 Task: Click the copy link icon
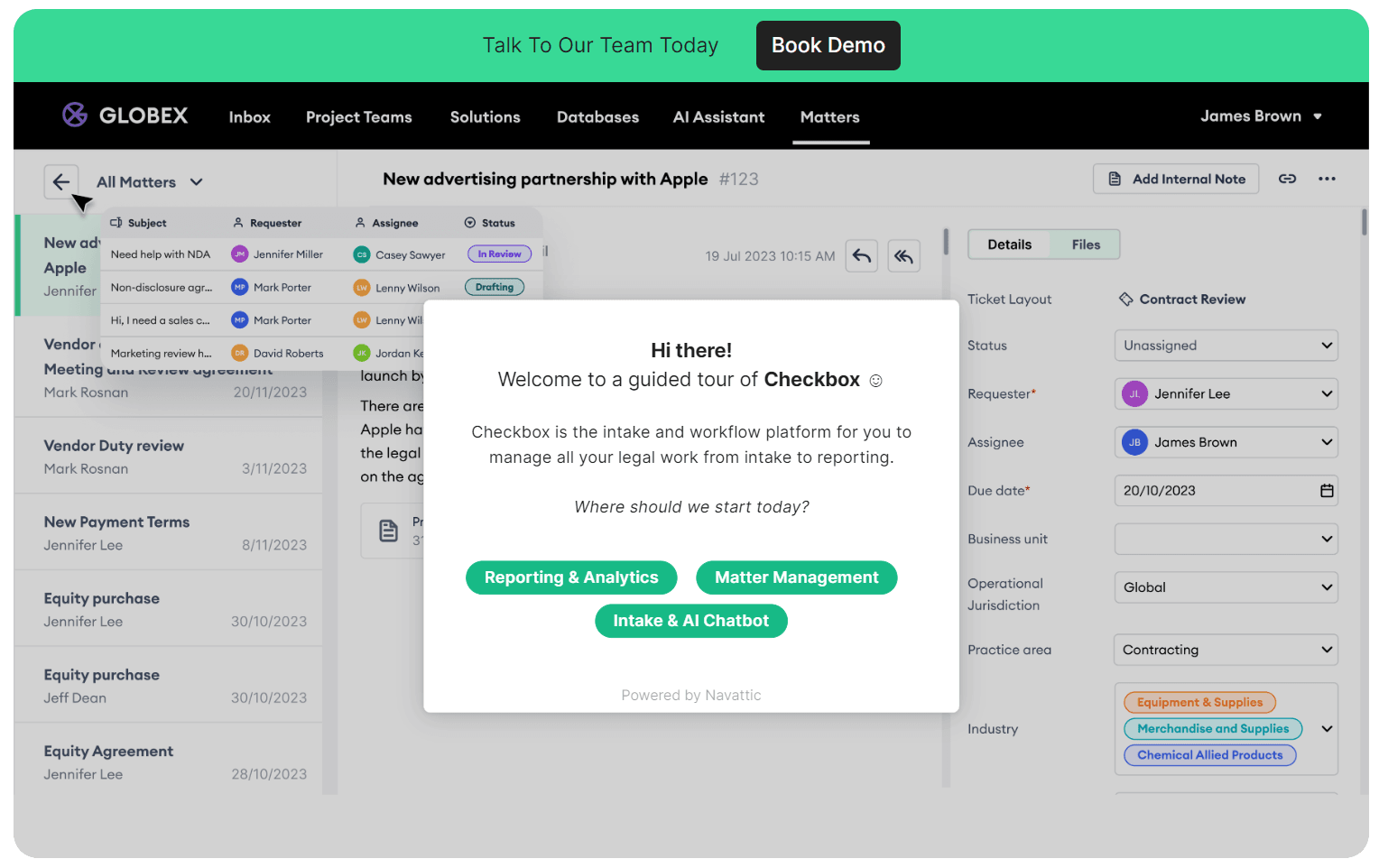(x=1287, y=179)
